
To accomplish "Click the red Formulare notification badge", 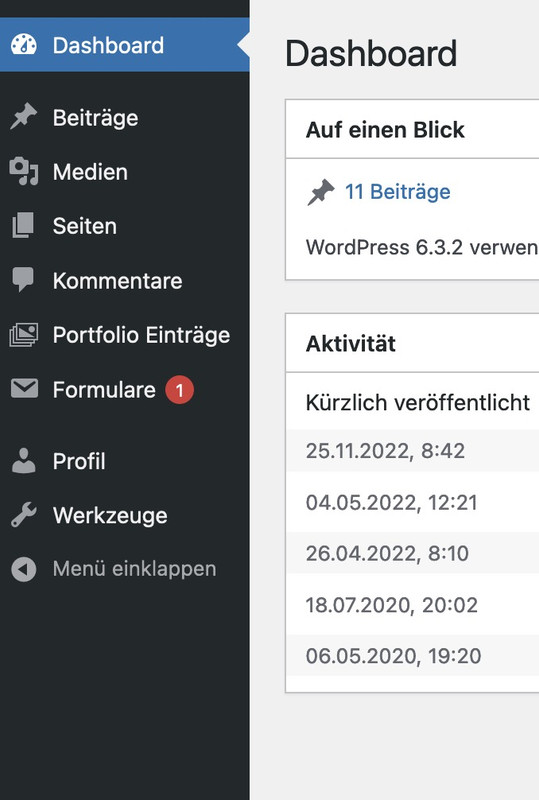I will click(179, 390).
